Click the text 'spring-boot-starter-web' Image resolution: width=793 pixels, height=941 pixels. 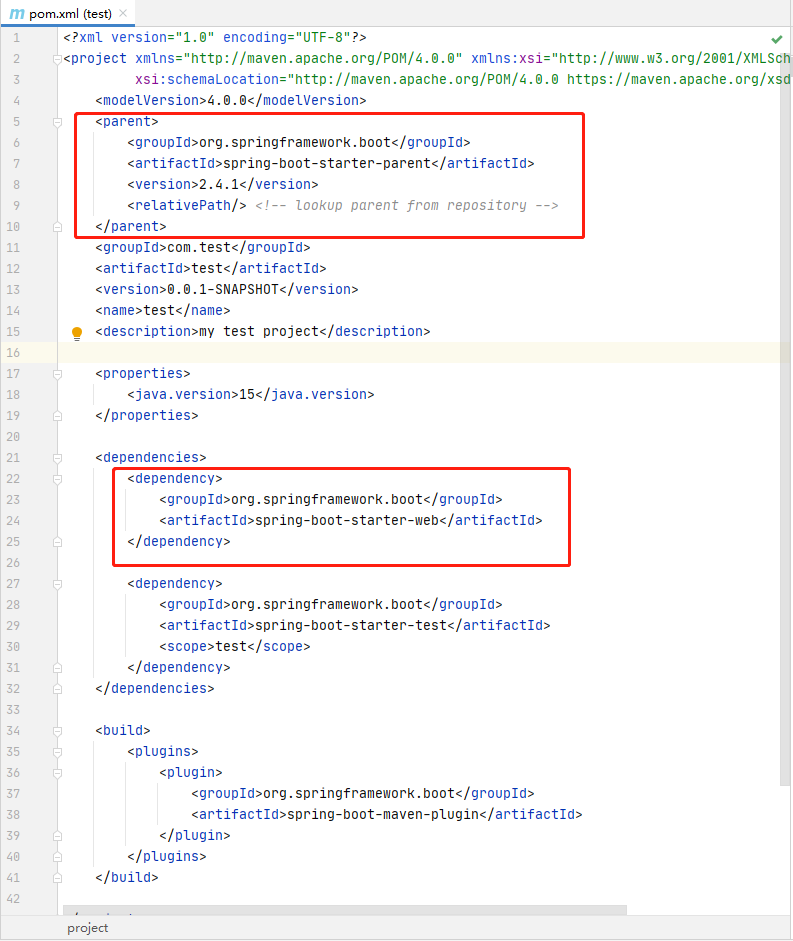pyautogui.click(x=347, y=520)
